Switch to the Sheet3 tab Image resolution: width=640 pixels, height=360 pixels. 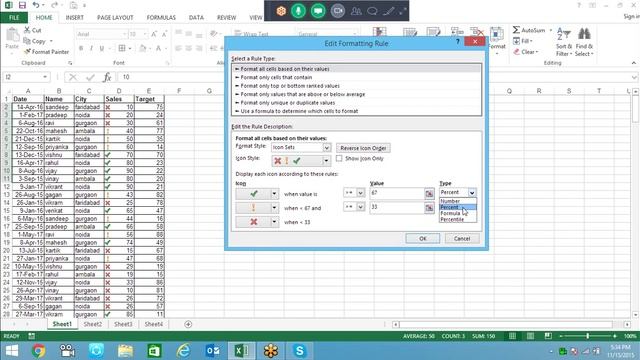(x=123, y=324)
